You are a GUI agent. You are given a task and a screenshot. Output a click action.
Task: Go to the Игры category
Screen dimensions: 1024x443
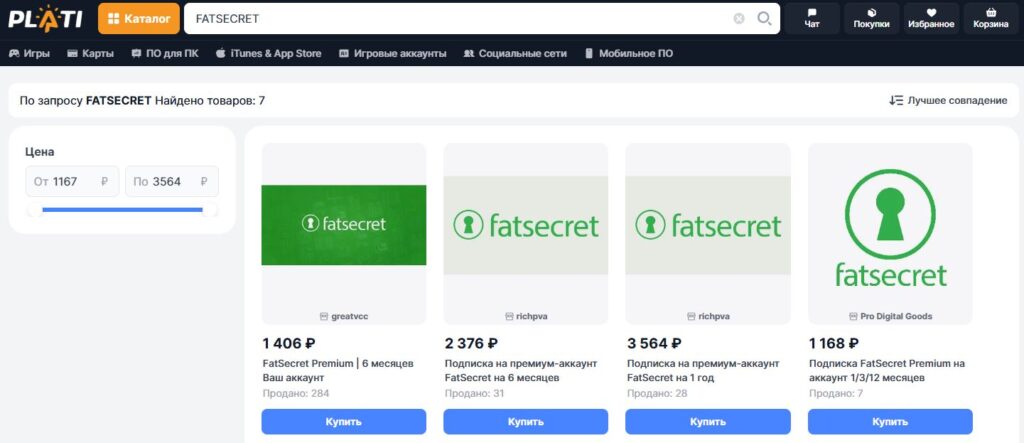(29, 54)
